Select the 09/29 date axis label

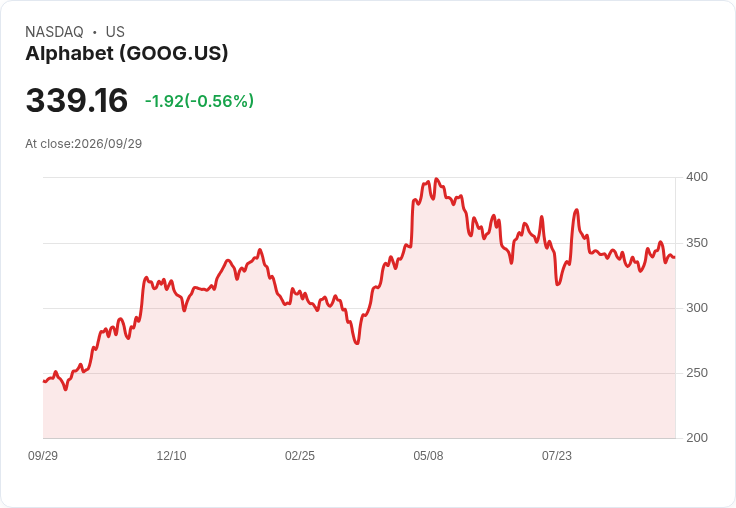coord(43,455)
